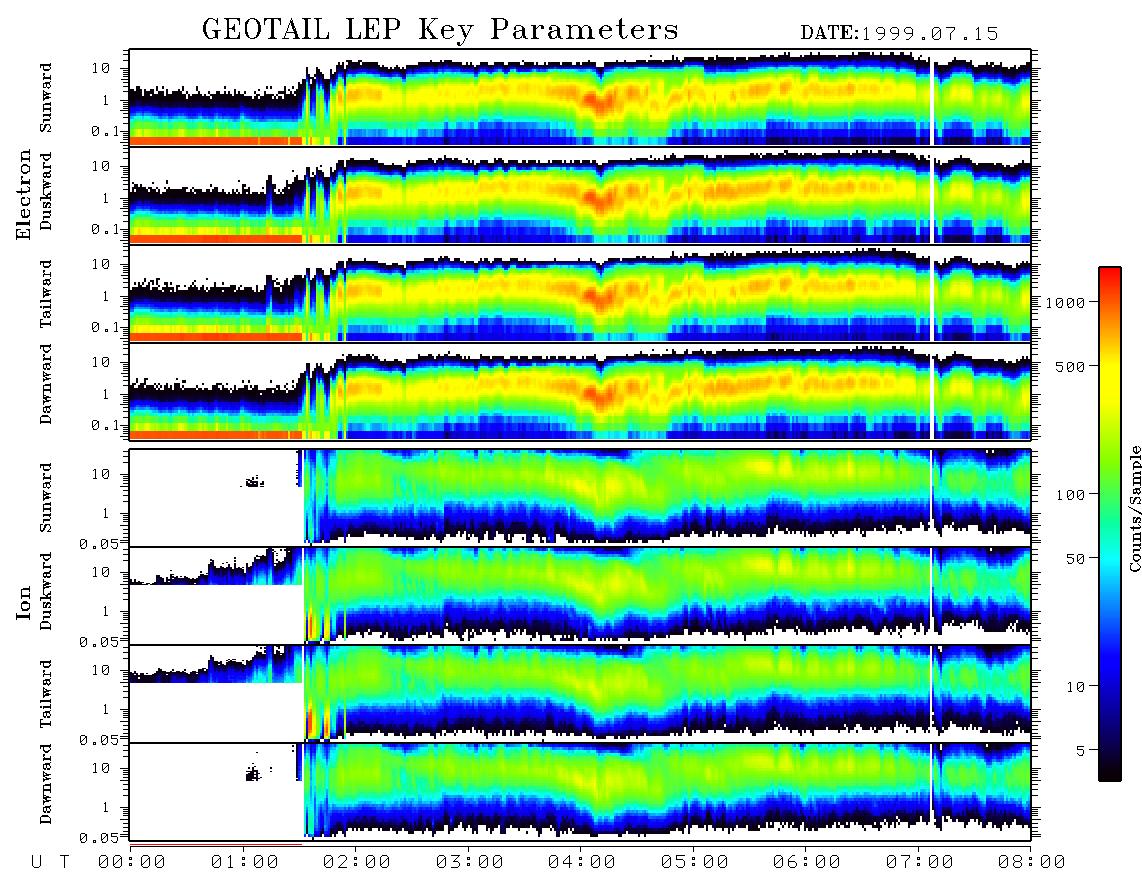
Task: Click inside the Electron Tailward spectrogram panel
Action: tap(580, 293)
